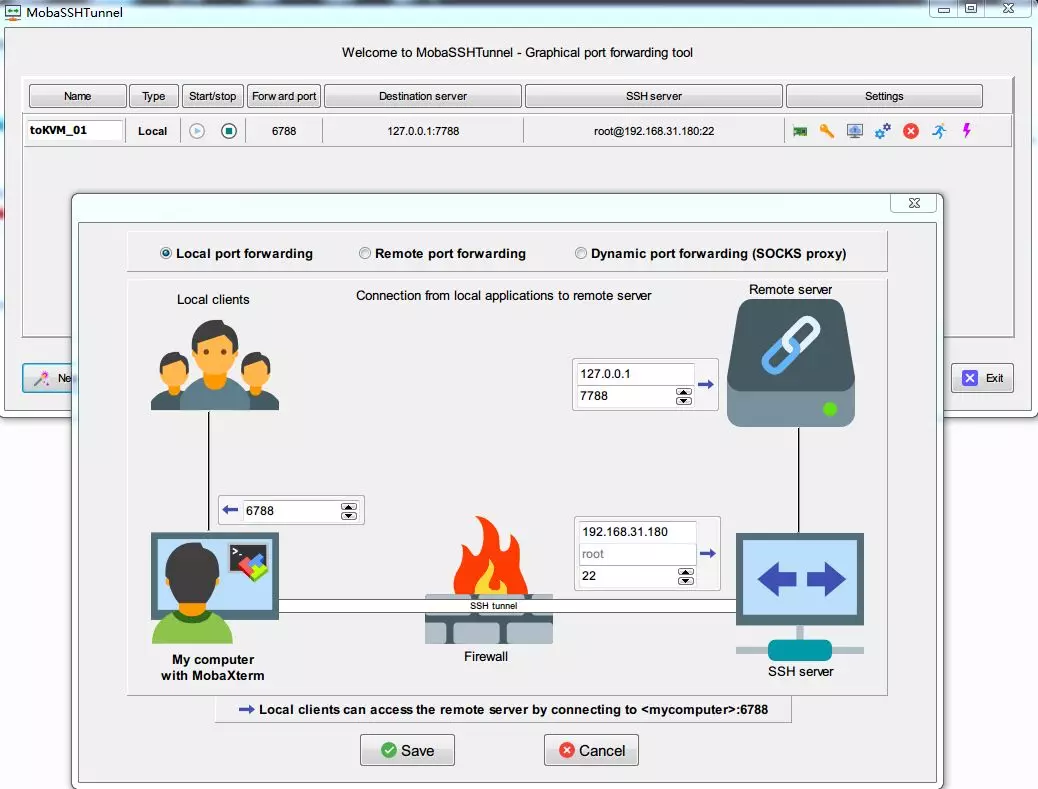Delete tunnel with the red X icon
This screenshot has width=1038, height=789.
tap(911, 131)
